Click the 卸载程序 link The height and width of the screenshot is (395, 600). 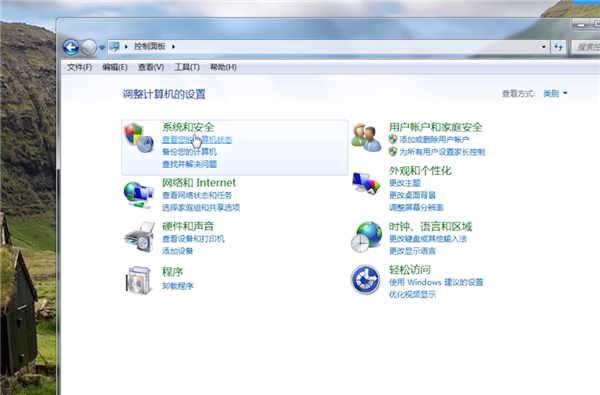tap(178, 286)
